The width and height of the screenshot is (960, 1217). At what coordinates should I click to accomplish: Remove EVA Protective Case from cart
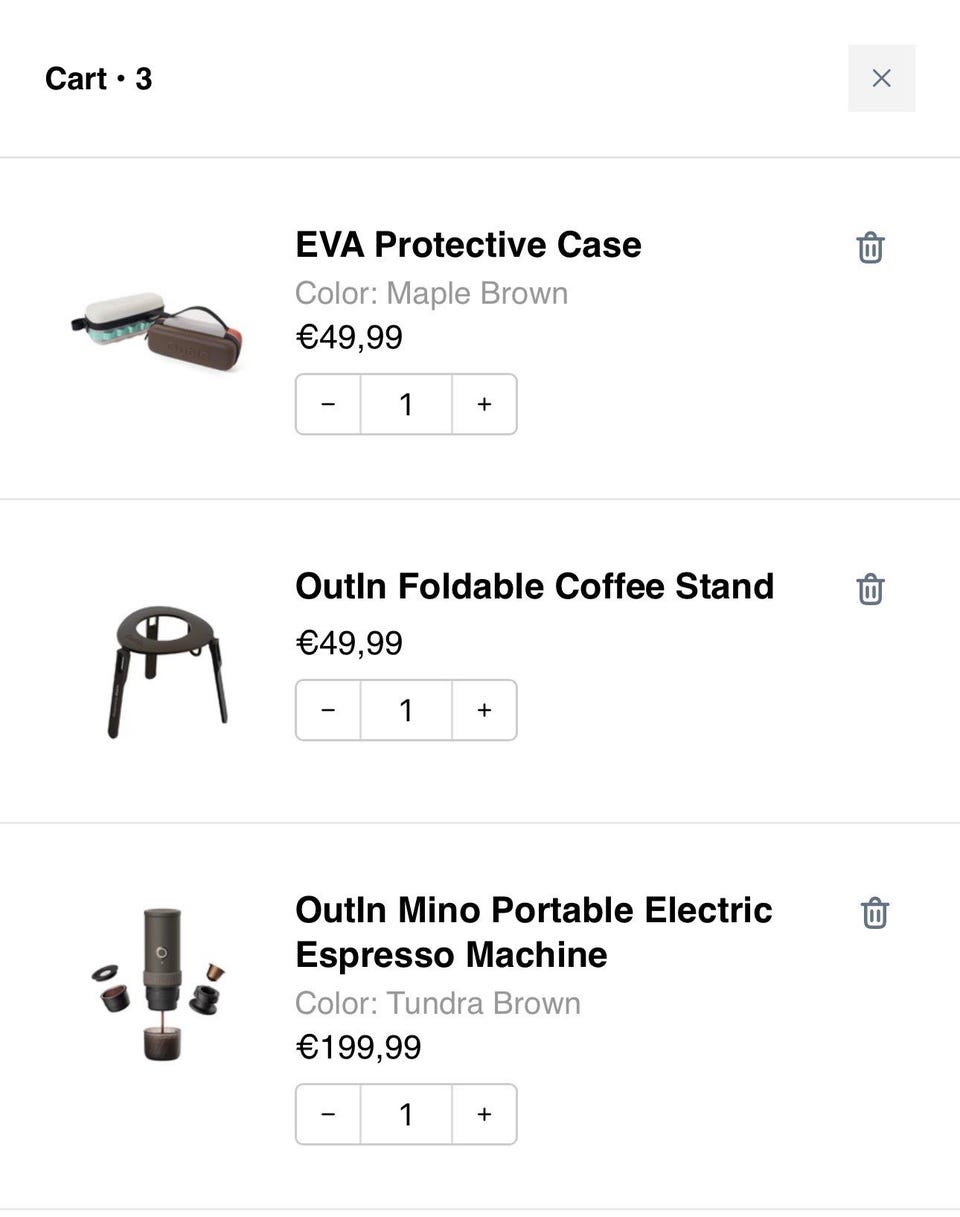pos(870,247)
